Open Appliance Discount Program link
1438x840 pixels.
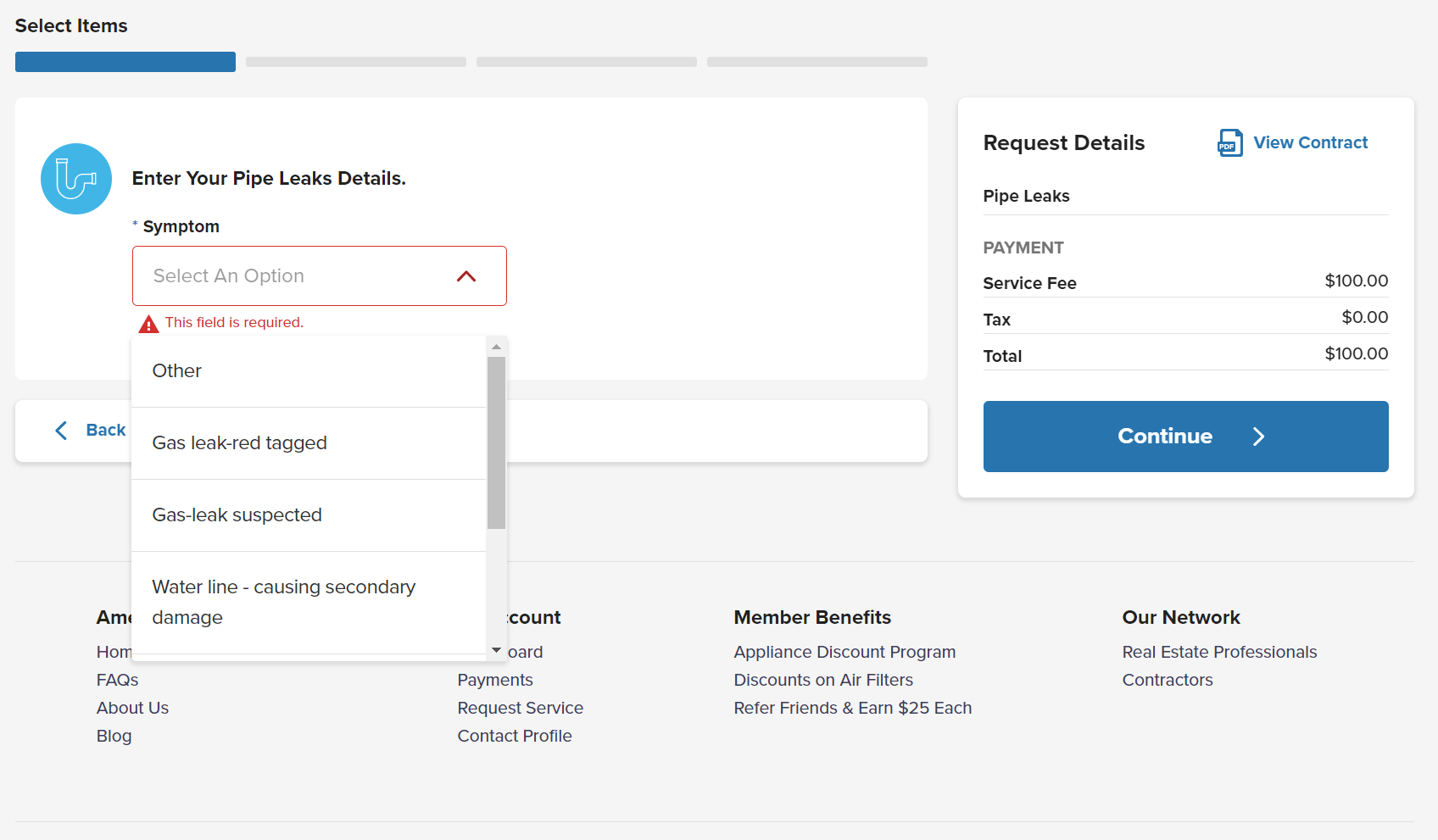coord(844,652)
